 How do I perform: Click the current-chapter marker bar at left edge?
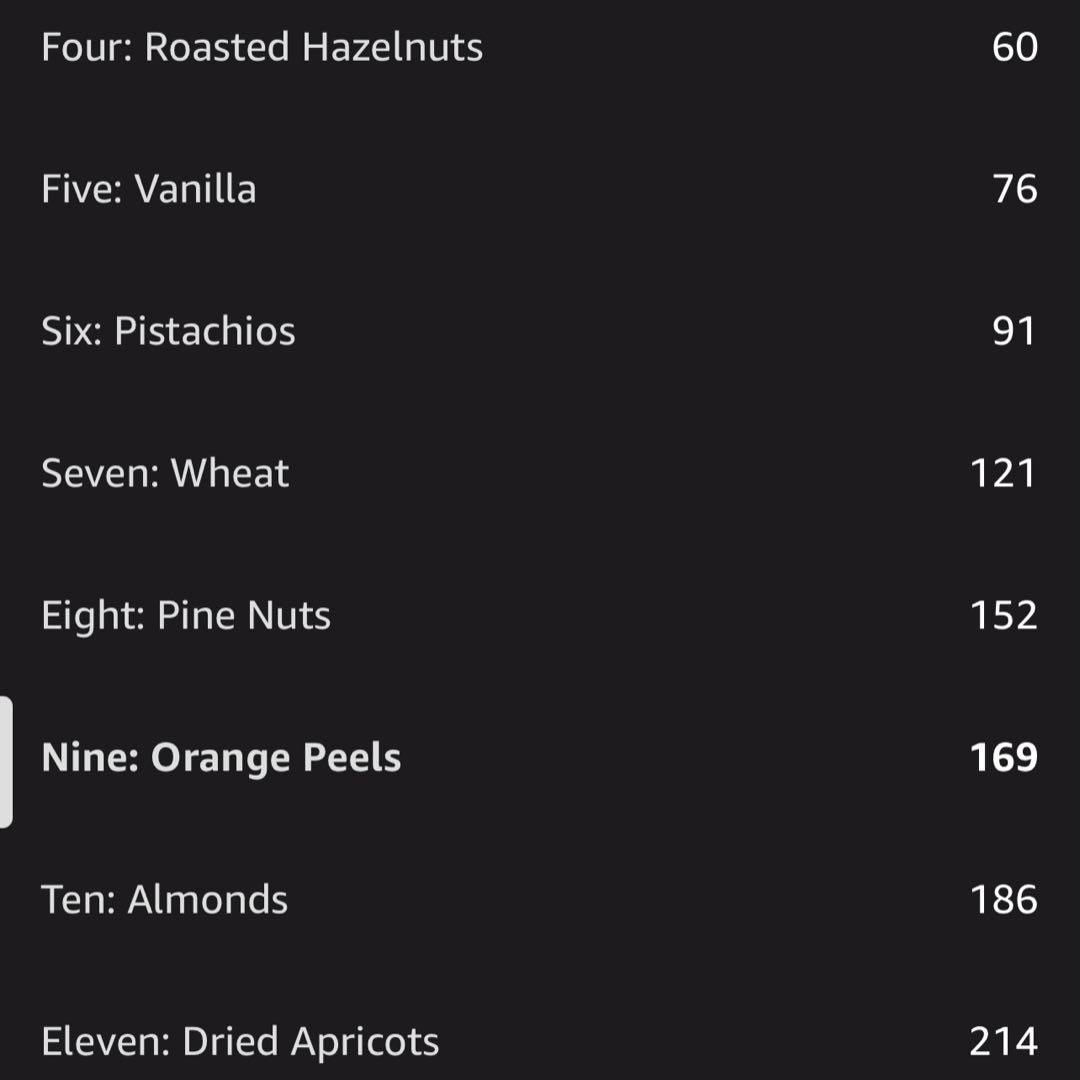pyautogui.click(x=6, y=762)
